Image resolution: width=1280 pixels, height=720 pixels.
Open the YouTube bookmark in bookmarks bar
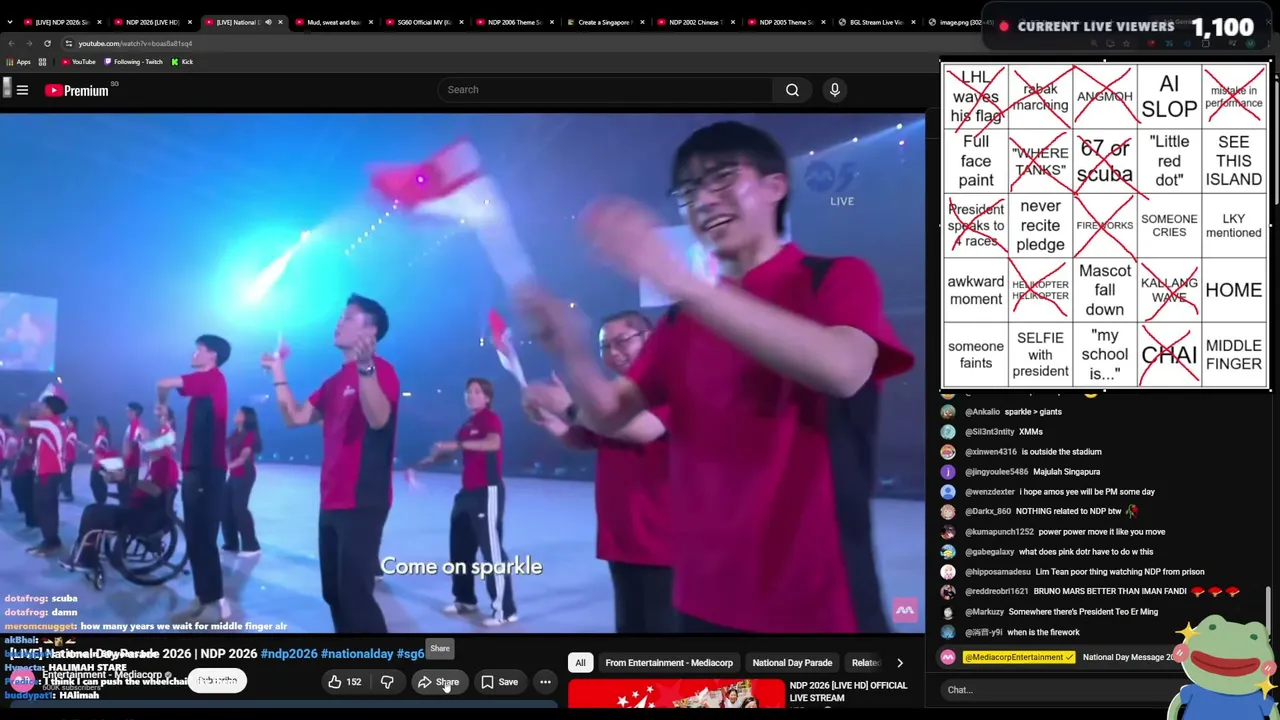(78, 62)
